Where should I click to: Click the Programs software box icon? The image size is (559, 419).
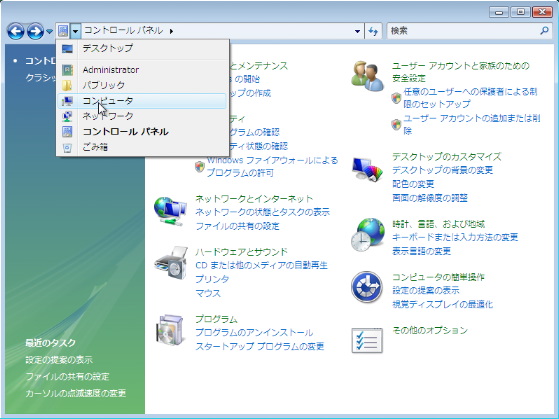(x=171, y=330)
